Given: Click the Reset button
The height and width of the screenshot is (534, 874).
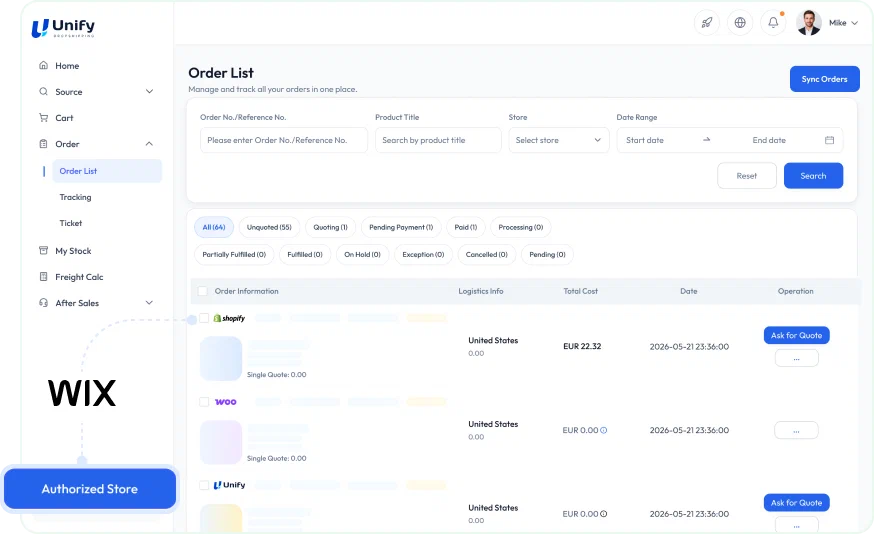Looking at the screenshot, I should (x=746, y=176).
